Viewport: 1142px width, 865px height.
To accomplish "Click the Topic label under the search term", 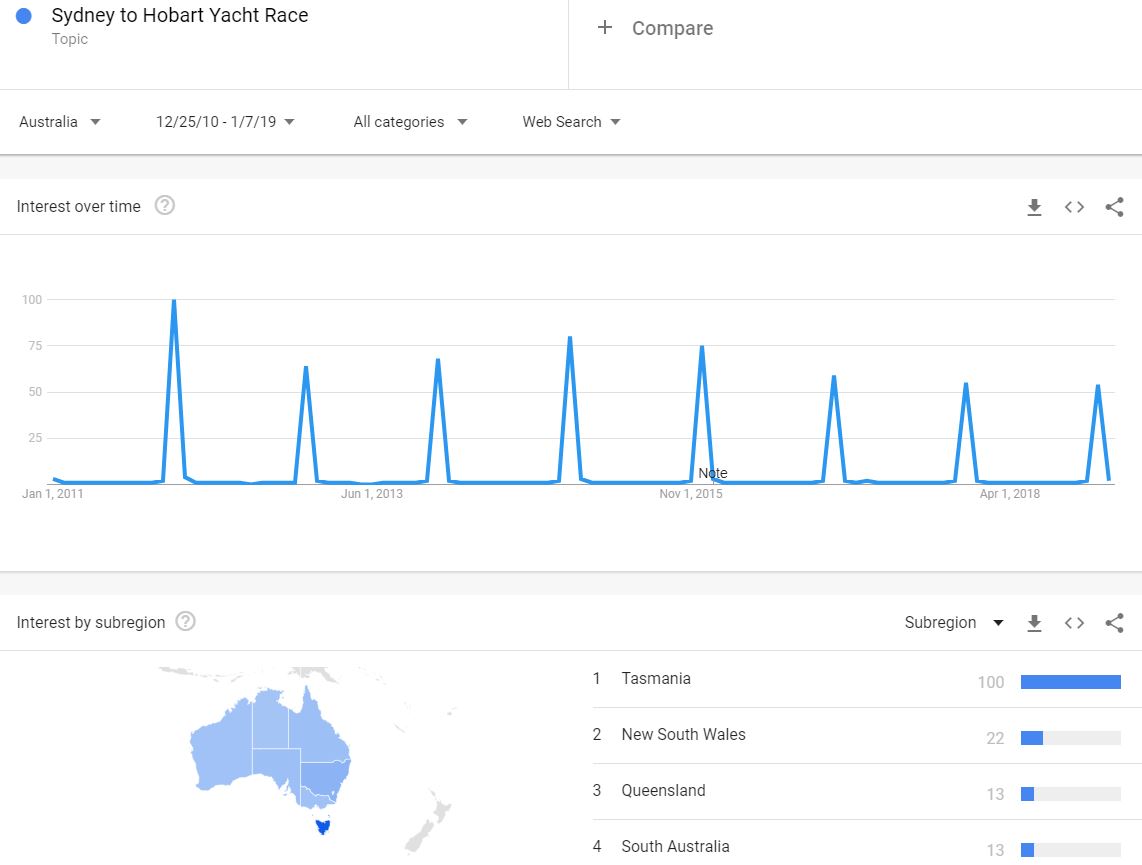I will tap(70, 39).
